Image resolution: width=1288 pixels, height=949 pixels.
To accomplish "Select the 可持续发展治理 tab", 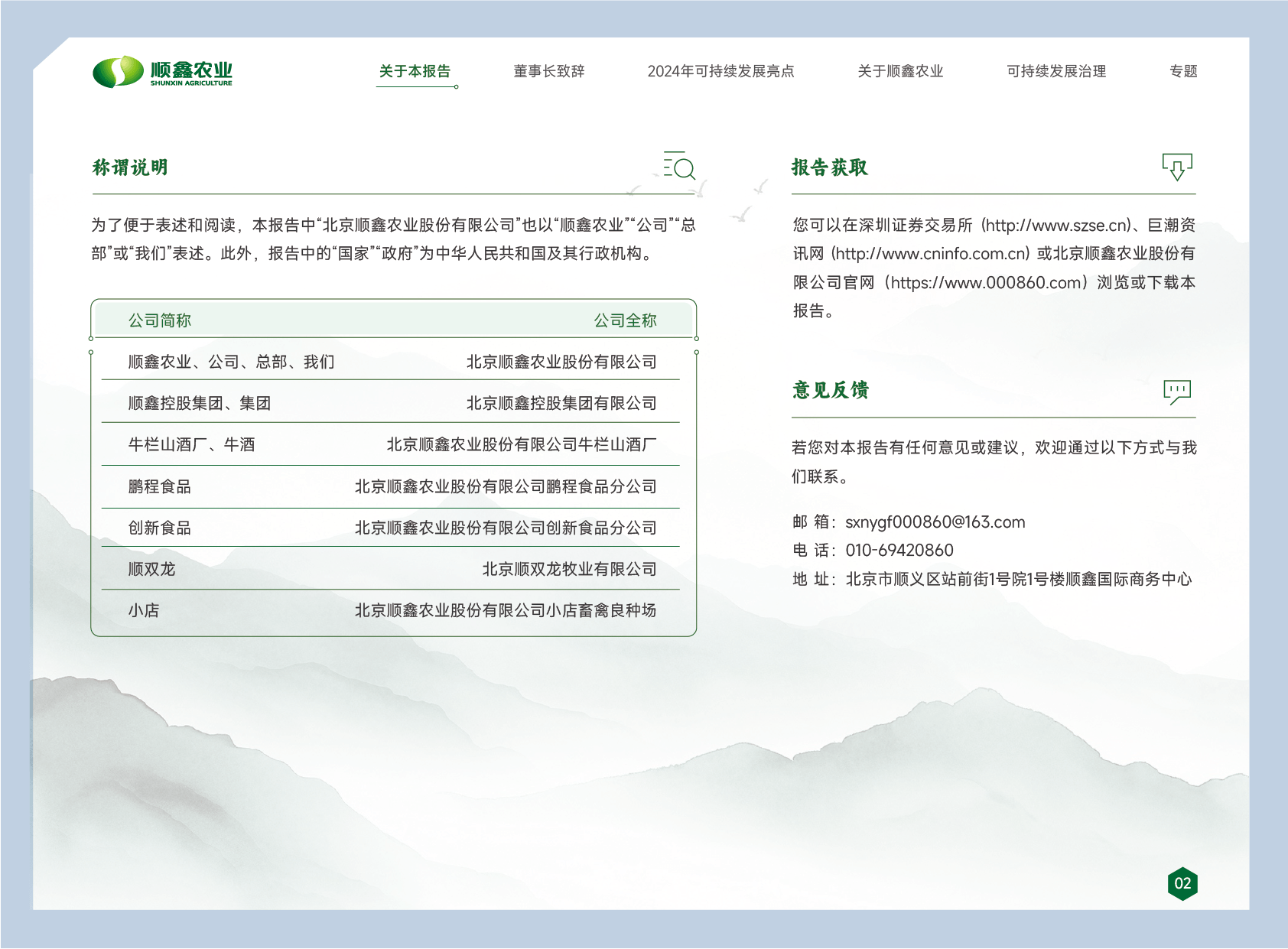I will 1056,71.
